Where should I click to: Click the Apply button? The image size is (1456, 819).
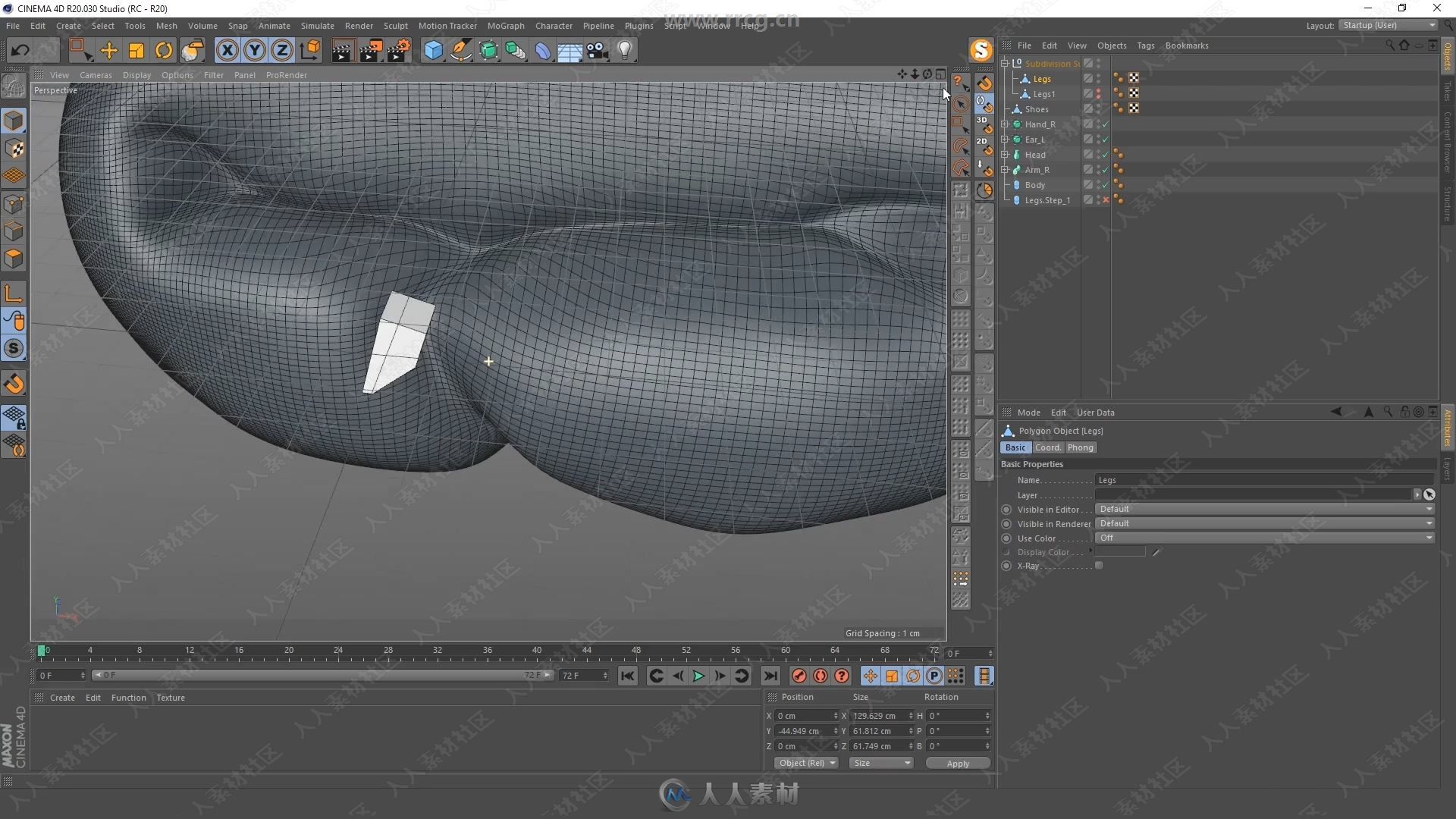click(x=958, y=764)
